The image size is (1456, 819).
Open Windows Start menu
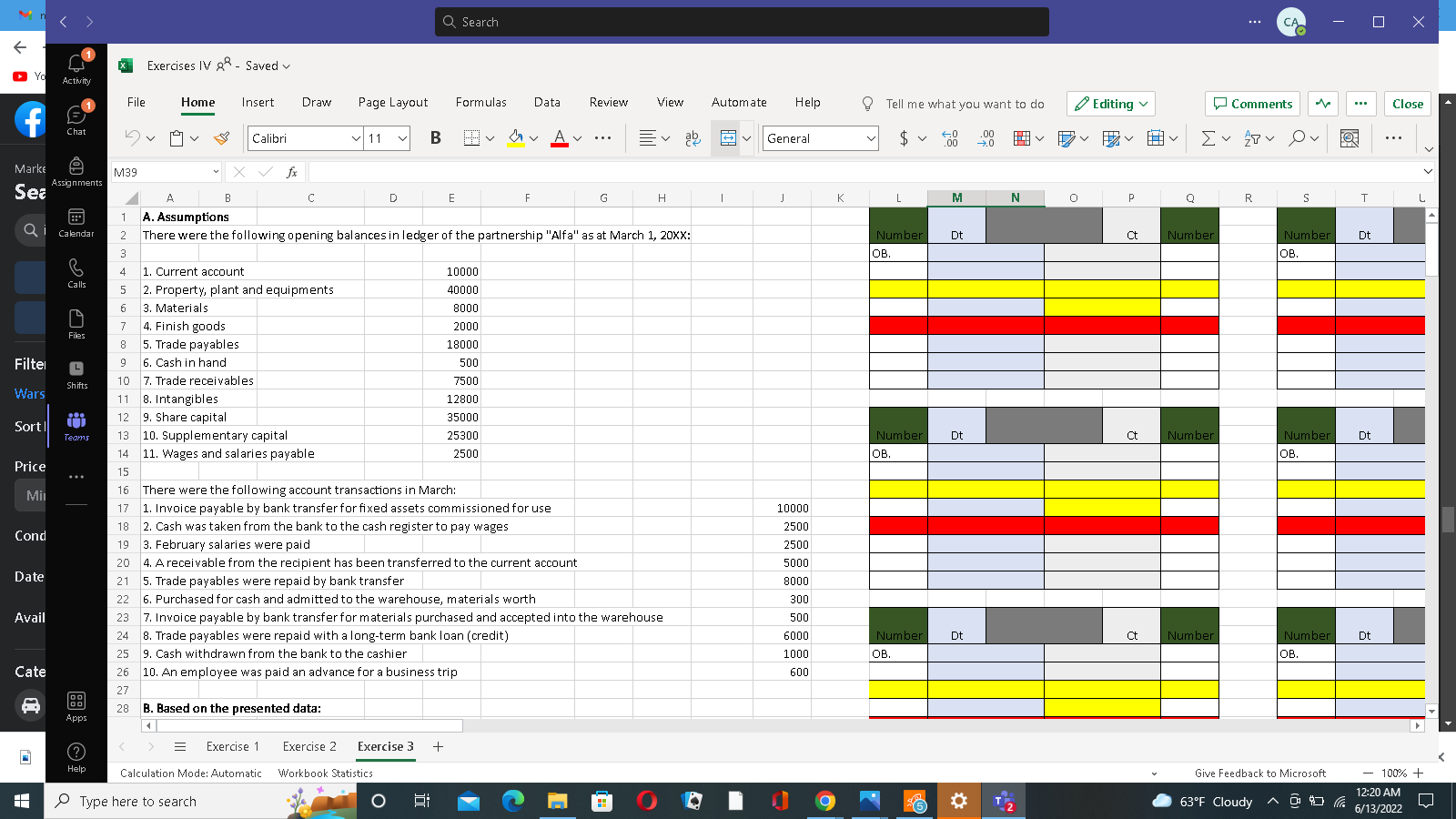(22, 801)
